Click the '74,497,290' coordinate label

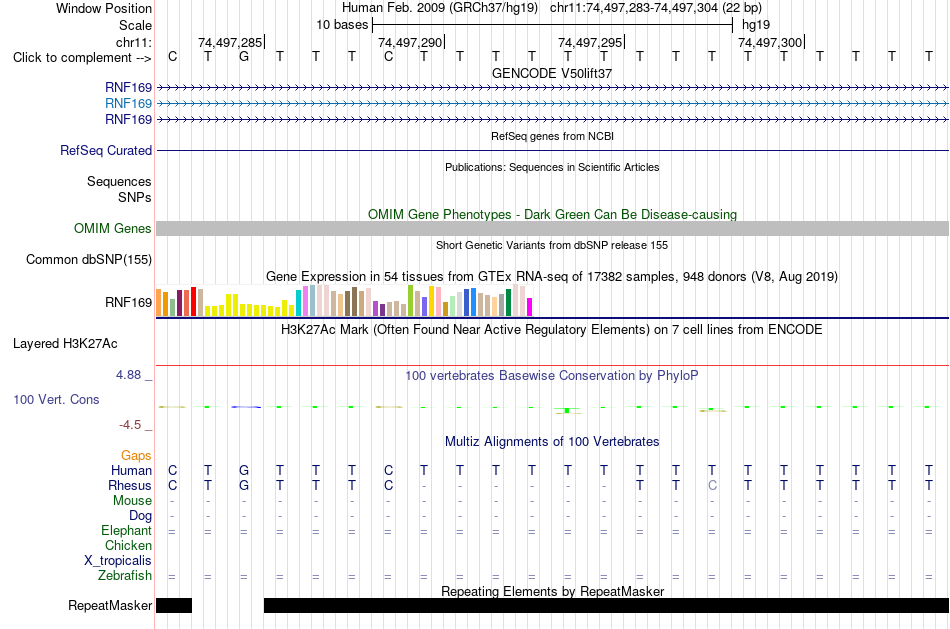pyautogui.click(x=410, y=42)
